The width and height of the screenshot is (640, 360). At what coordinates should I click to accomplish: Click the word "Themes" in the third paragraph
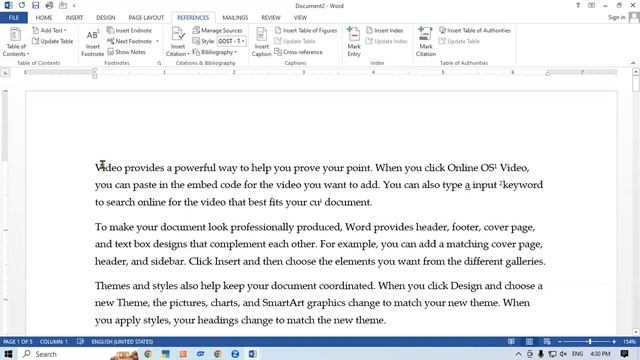[113, 286]
